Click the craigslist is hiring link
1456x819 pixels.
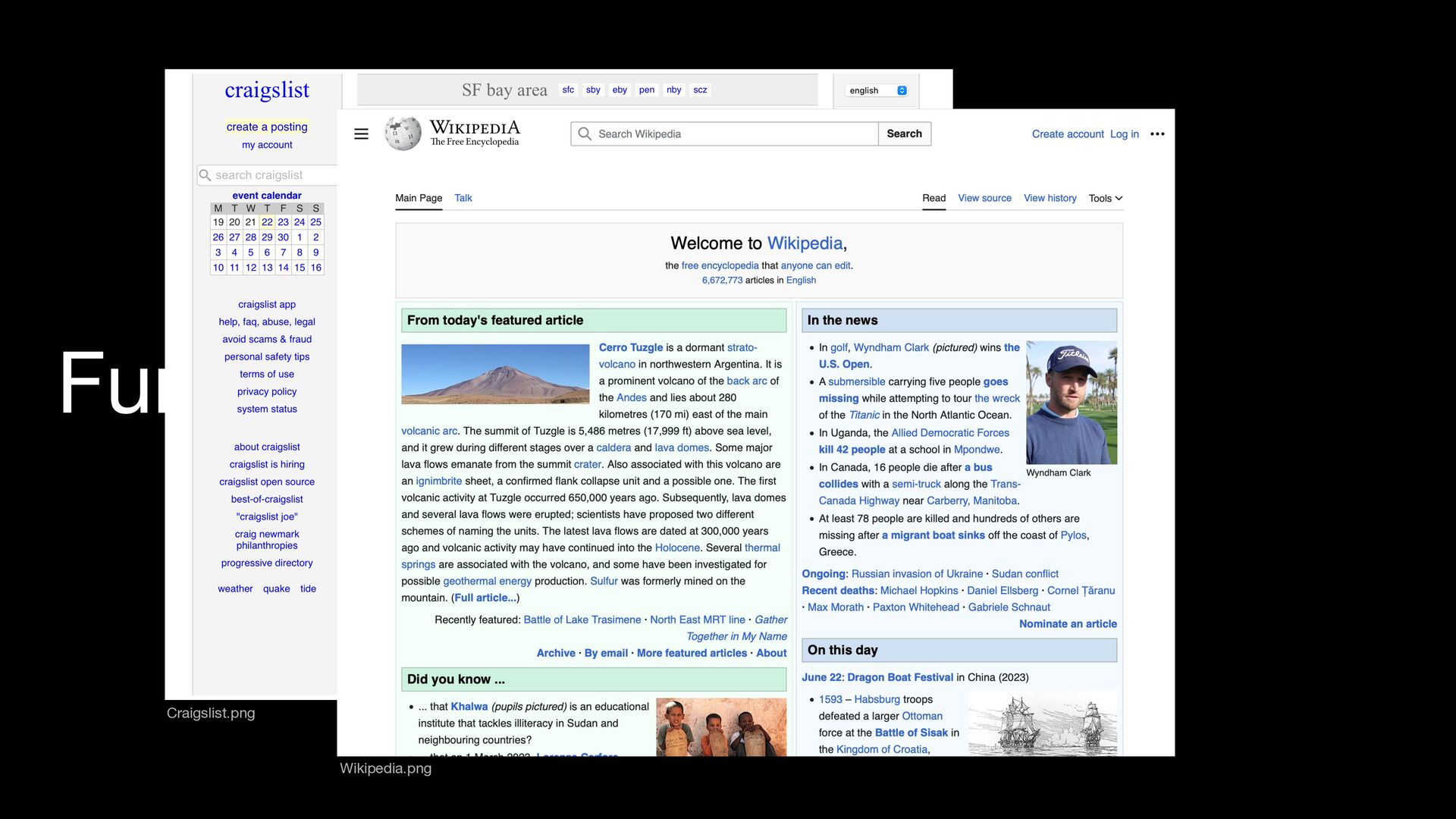coord(267,464)
